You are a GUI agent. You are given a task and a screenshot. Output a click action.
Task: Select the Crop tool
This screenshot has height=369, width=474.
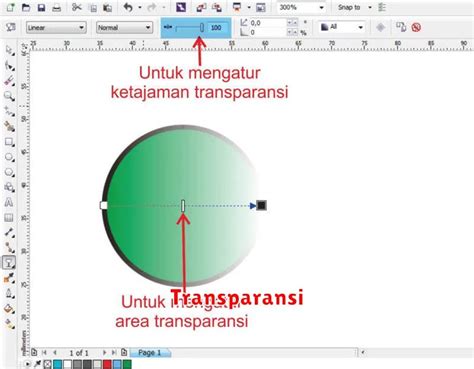pos(9,81)
